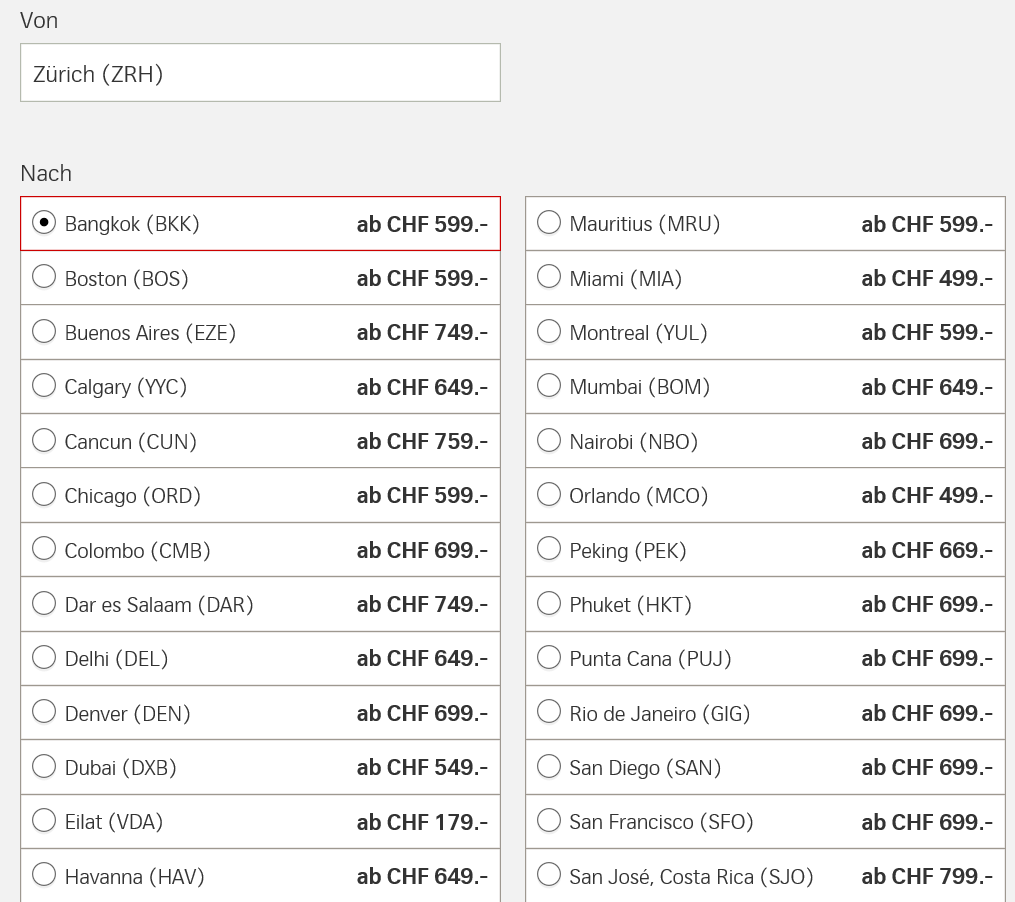The width and height of the screenshot is (1015, 902).
Task: Choose Chicago (ORD) destination option
Action: pos(44,495)
